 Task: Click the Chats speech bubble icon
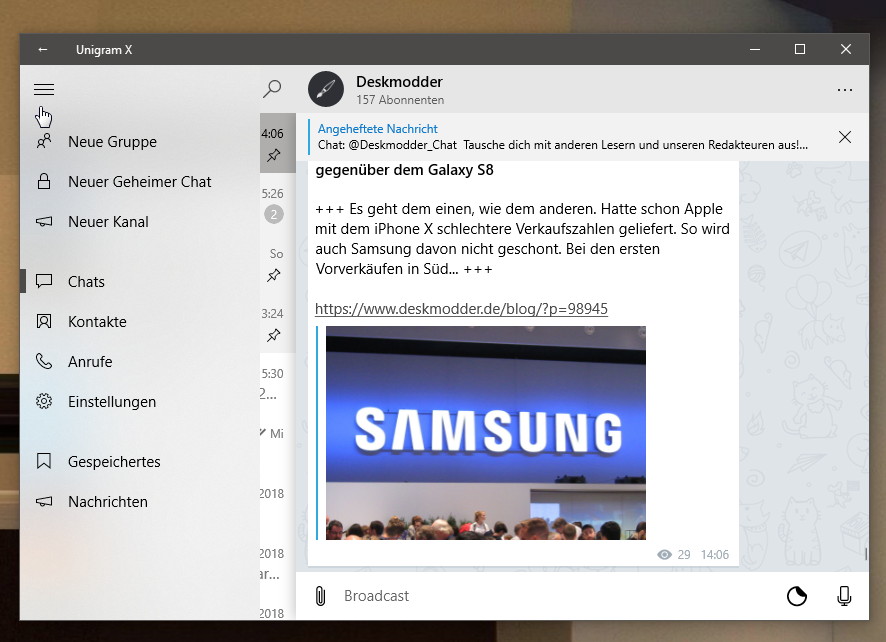[x=44, y=281]
